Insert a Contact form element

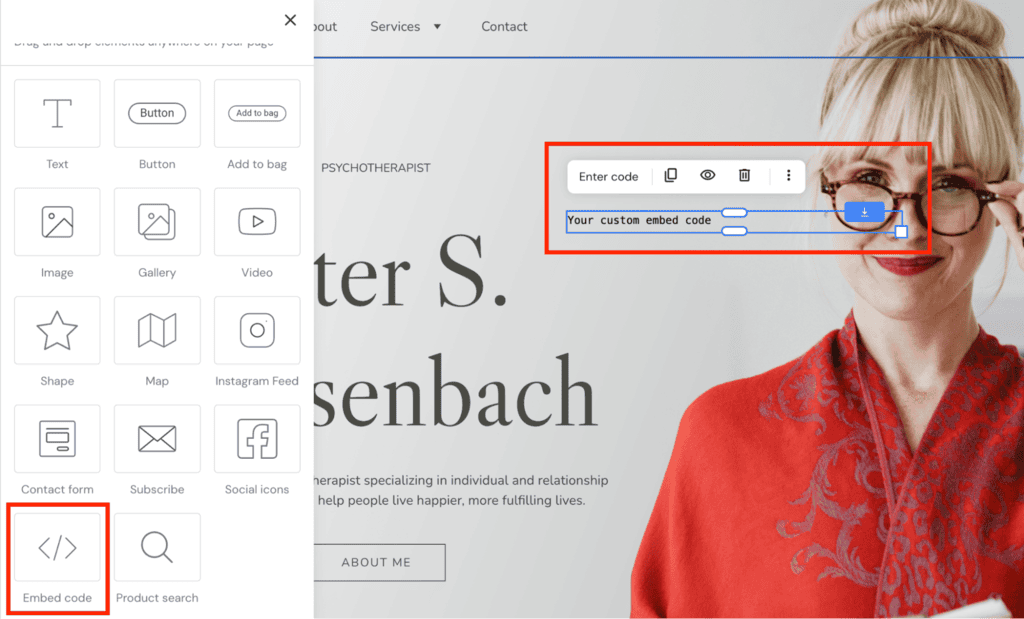[x=57, y=439]
